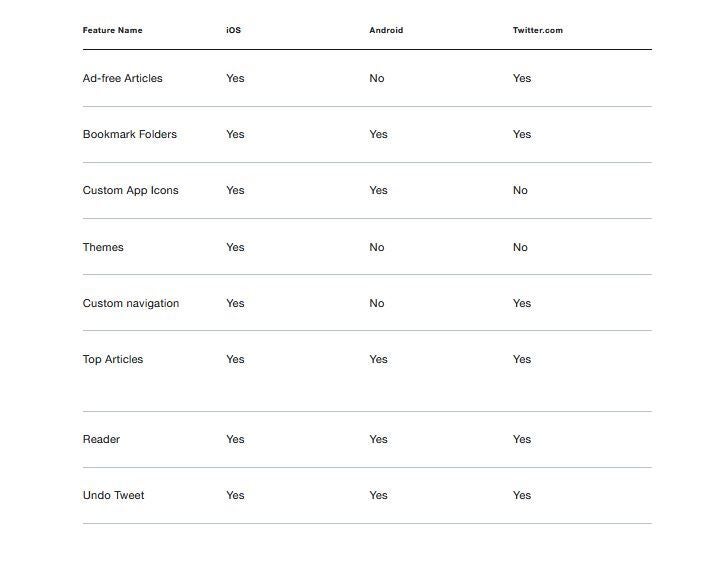Click Twitter.com's No value for Themes

(520, 247)
